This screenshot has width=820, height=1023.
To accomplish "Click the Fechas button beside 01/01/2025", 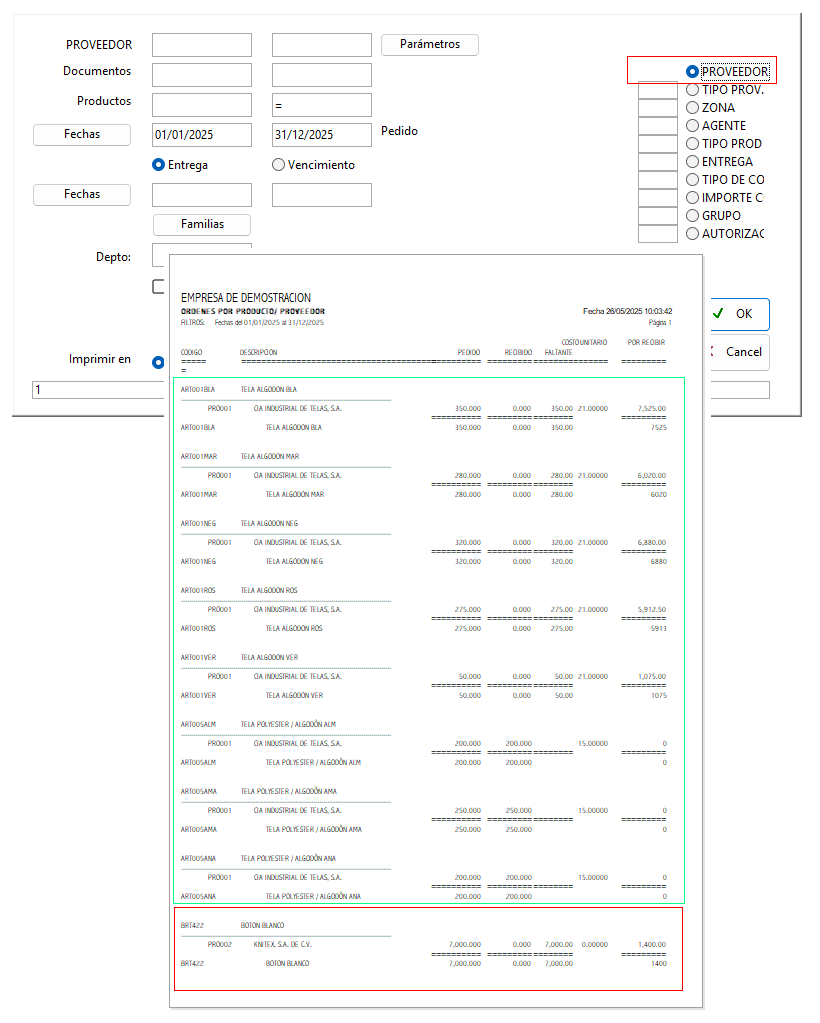I will [82, 134].
